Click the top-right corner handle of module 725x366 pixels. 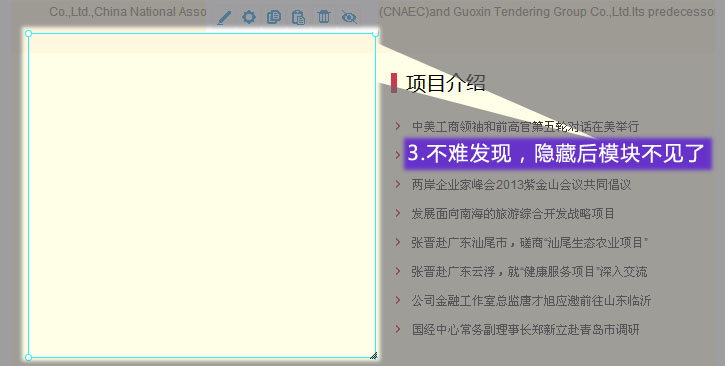pos(375,33)
